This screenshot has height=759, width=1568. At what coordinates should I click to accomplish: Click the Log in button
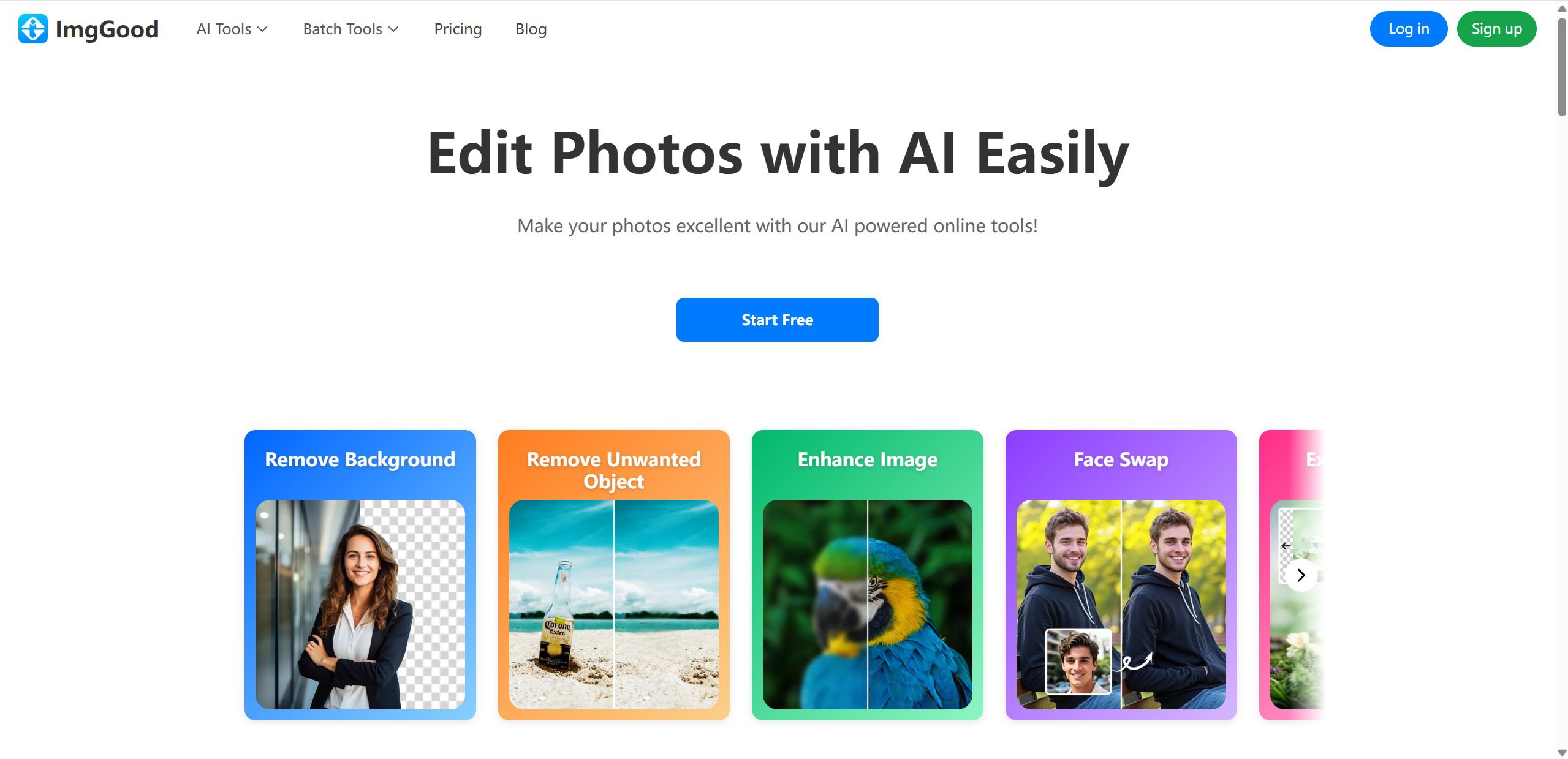[x=1408, y=29]
